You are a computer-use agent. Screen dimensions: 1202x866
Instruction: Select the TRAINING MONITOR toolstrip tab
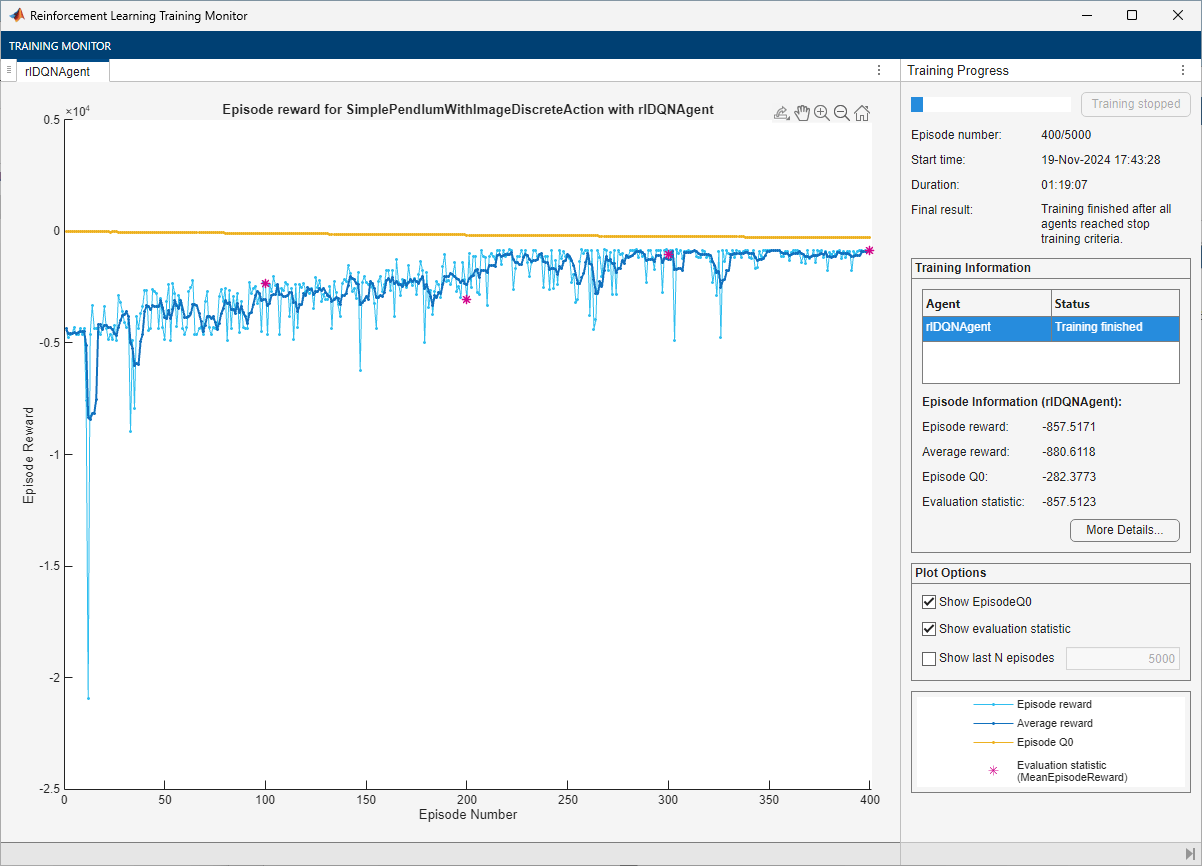pyautogui.click(x=60, y=46)
